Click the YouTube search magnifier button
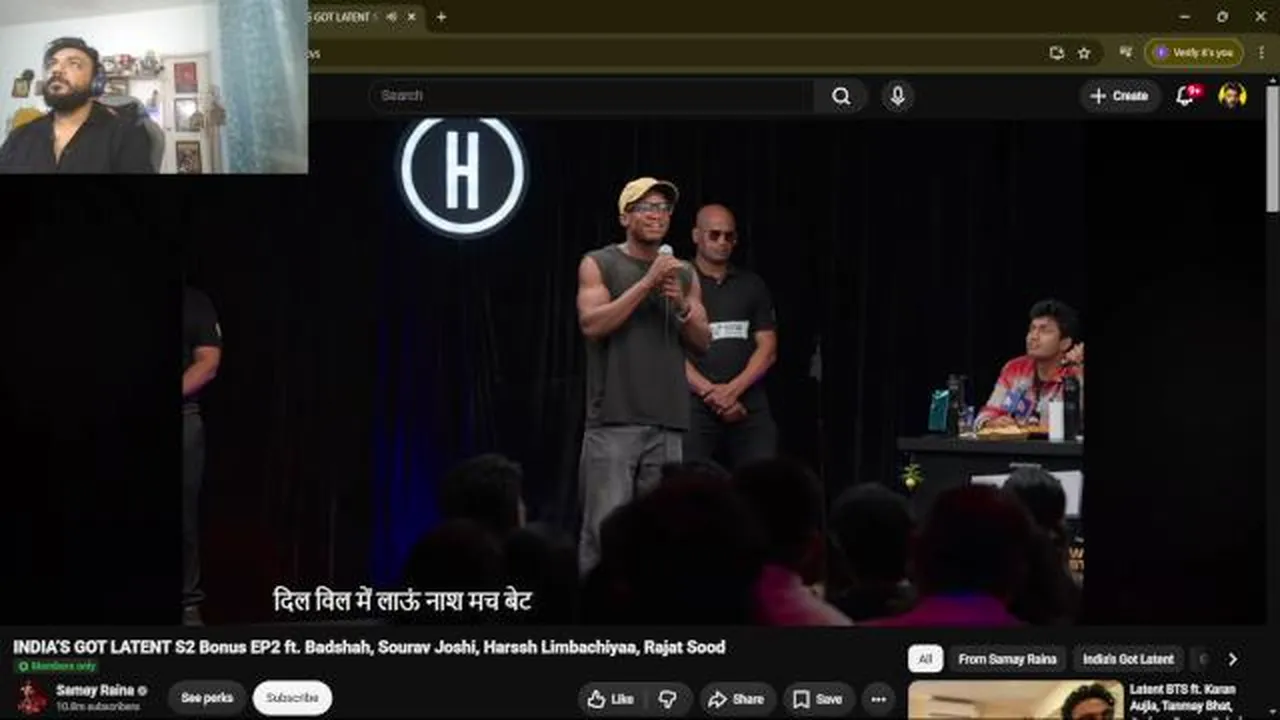The image size is (1280, 720). [x=841, y=96]
